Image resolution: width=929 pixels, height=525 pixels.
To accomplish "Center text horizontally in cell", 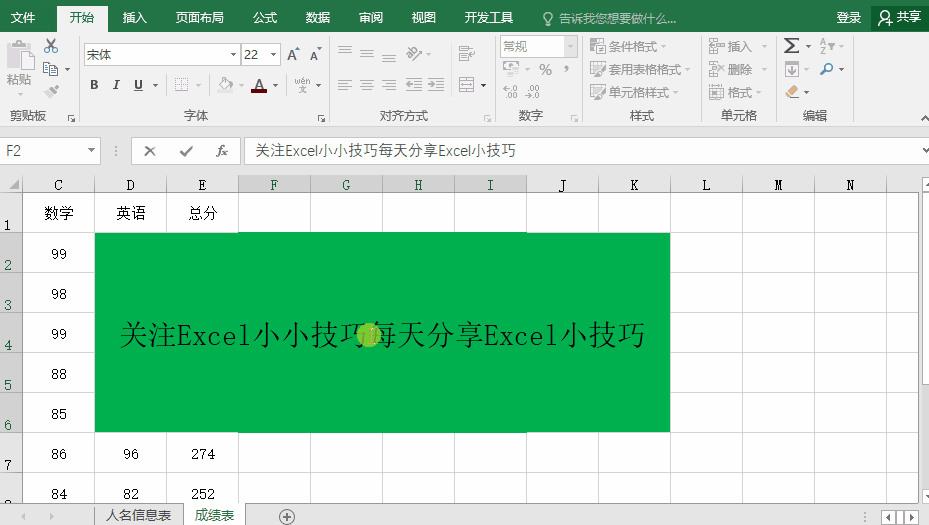I will [x=367, y=85].
